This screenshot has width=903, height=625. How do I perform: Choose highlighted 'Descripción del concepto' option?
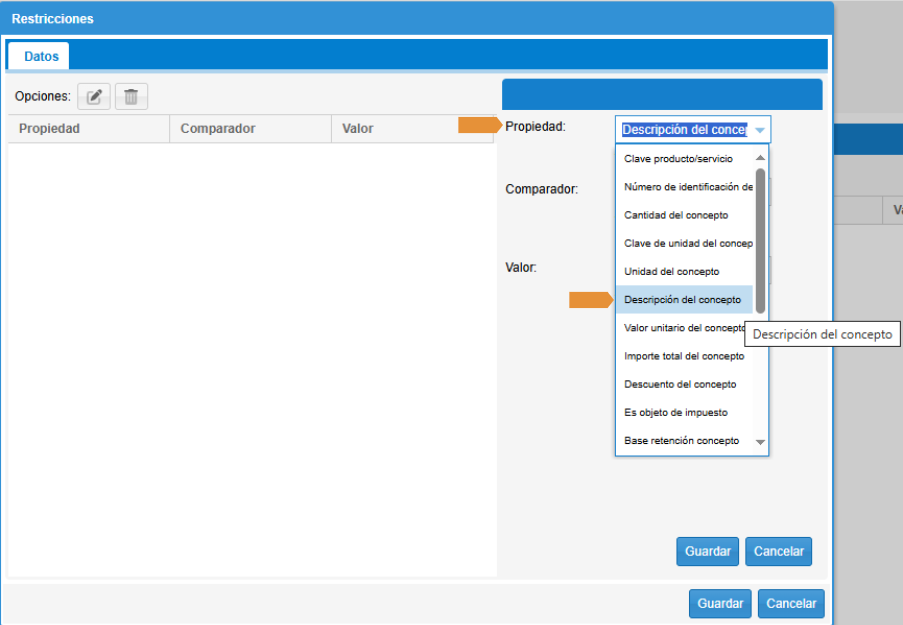682,300
